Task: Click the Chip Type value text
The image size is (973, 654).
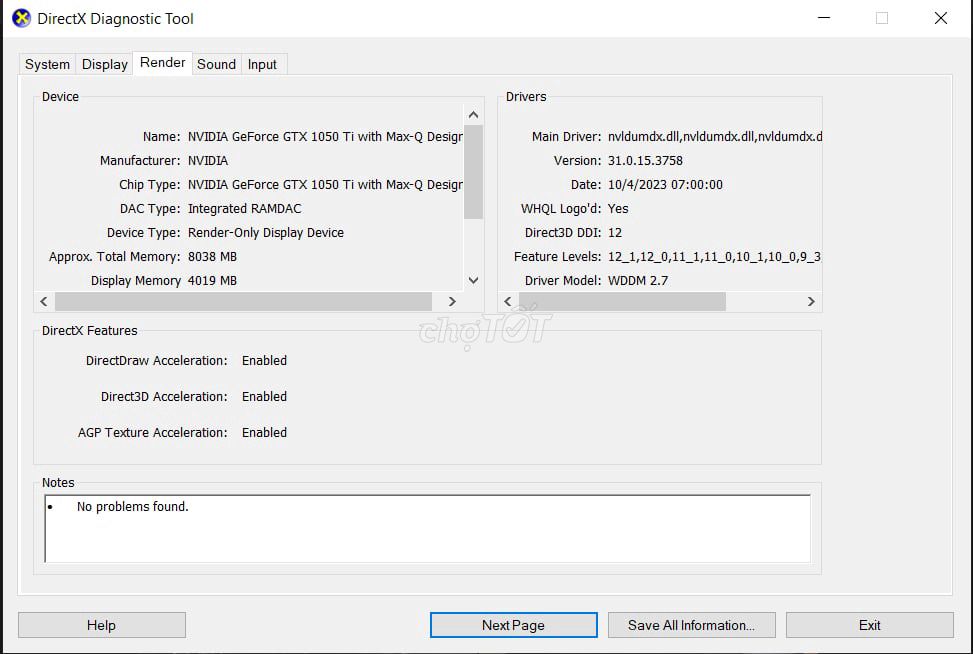Action: (x=325, y=184)
